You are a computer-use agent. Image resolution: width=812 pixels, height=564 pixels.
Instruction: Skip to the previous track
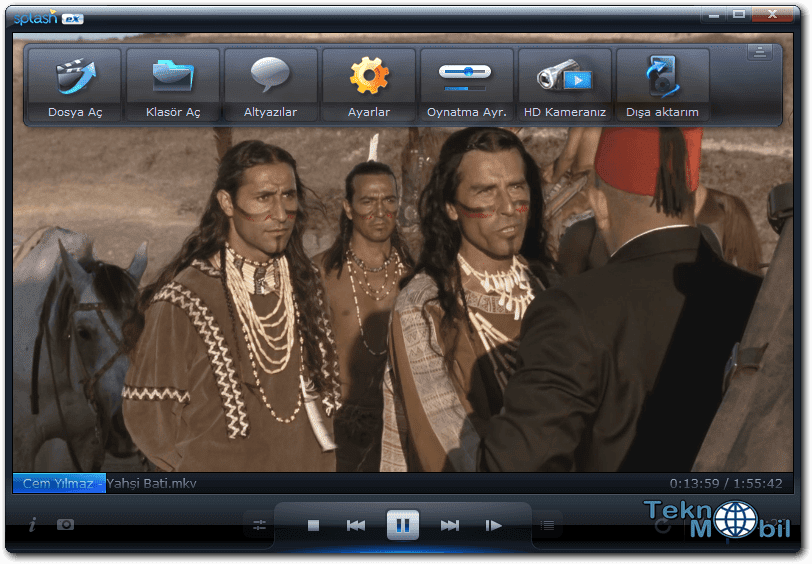(356, 526)
